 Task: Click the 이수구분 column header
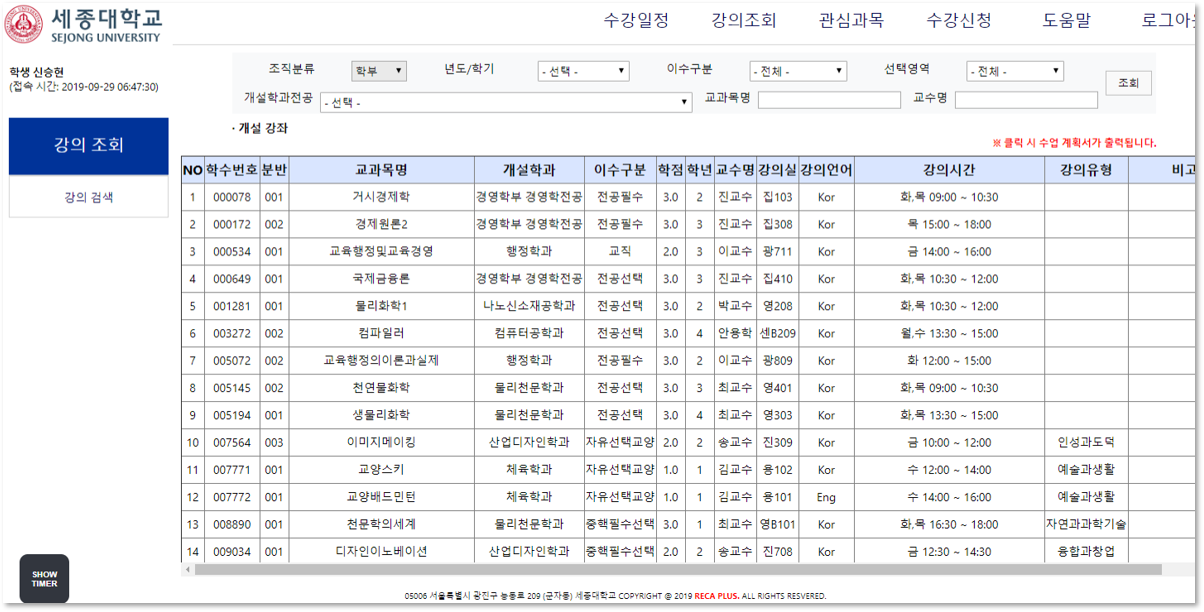point(620,170)
